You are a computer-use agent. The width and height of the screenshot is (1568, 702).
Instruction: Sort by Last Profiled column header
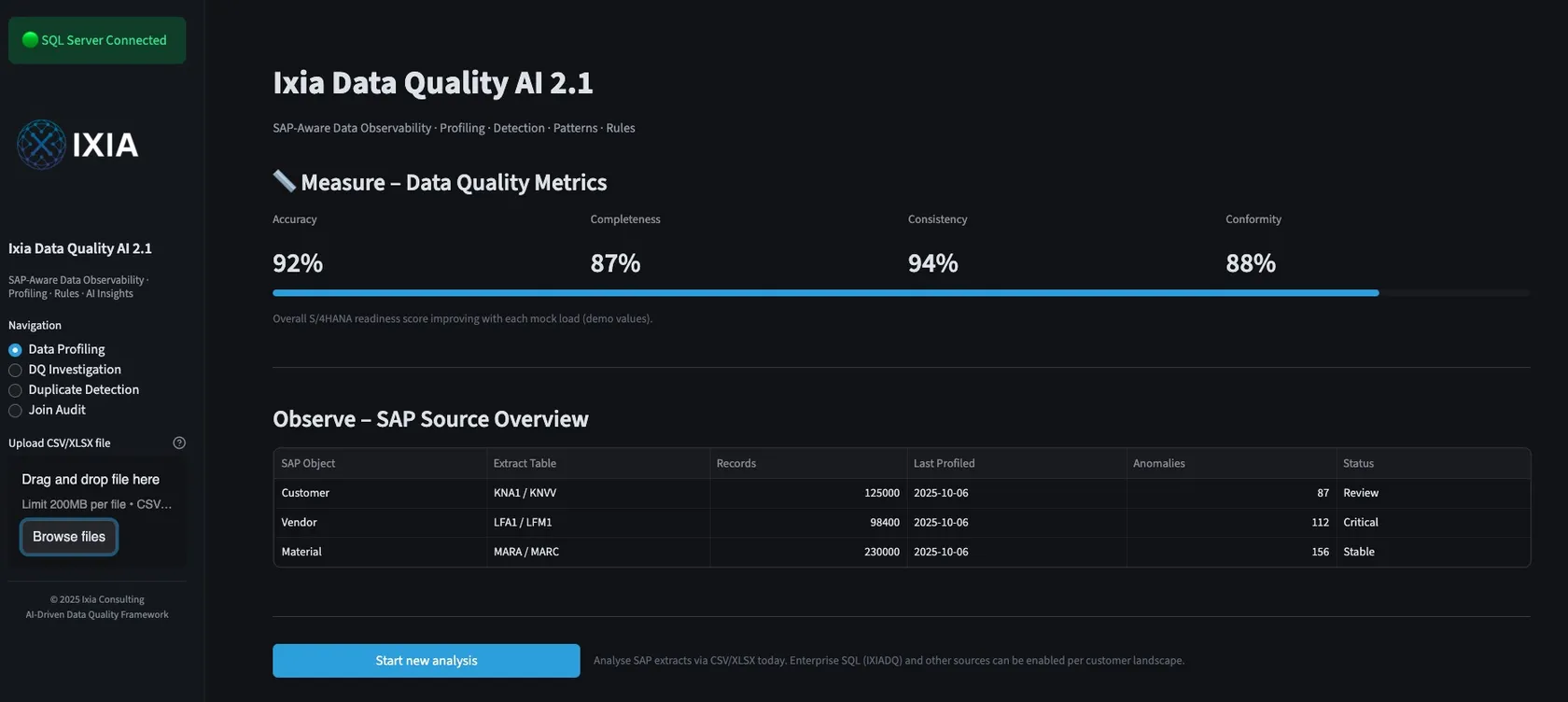coord(1016,463)
